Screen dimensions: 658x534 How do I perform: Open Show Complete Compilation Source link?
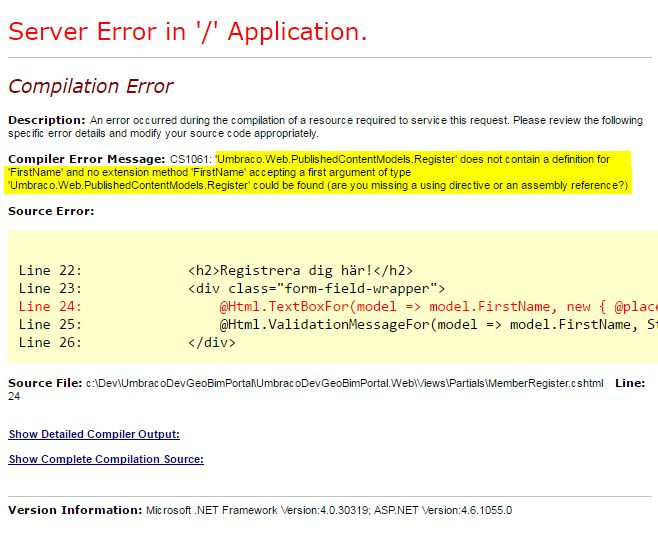(106, 459)
